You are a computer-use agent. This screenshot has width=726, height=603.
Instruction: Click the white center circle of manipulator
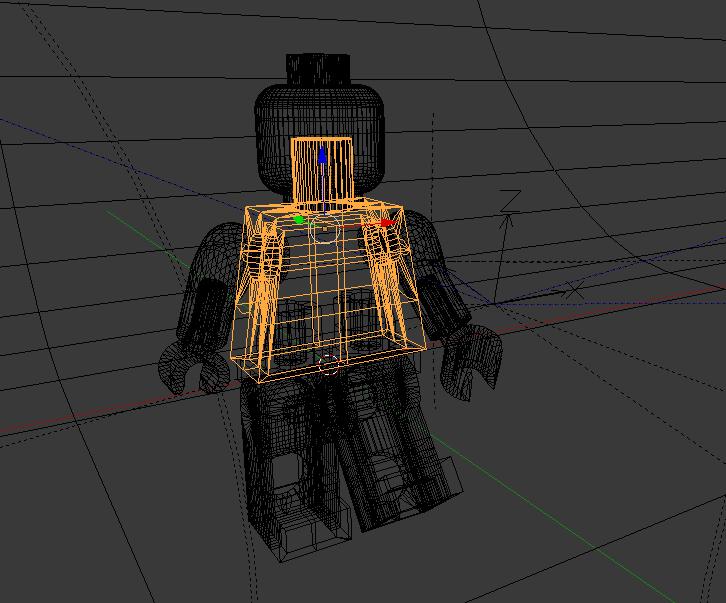325,229
